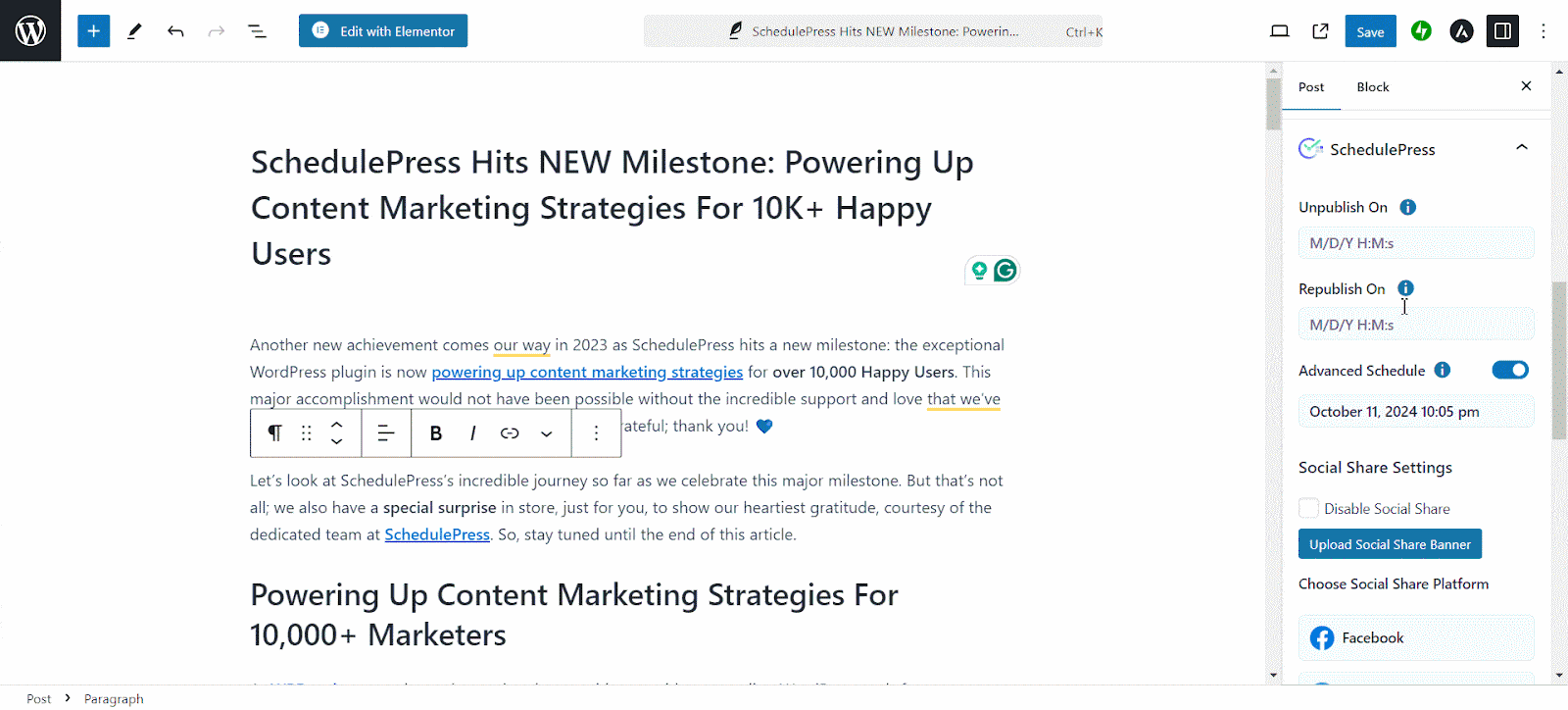The width and height of the screenshot is (1568, 710).
Task: View post in new tab
Action: (x=1321, y=31)
